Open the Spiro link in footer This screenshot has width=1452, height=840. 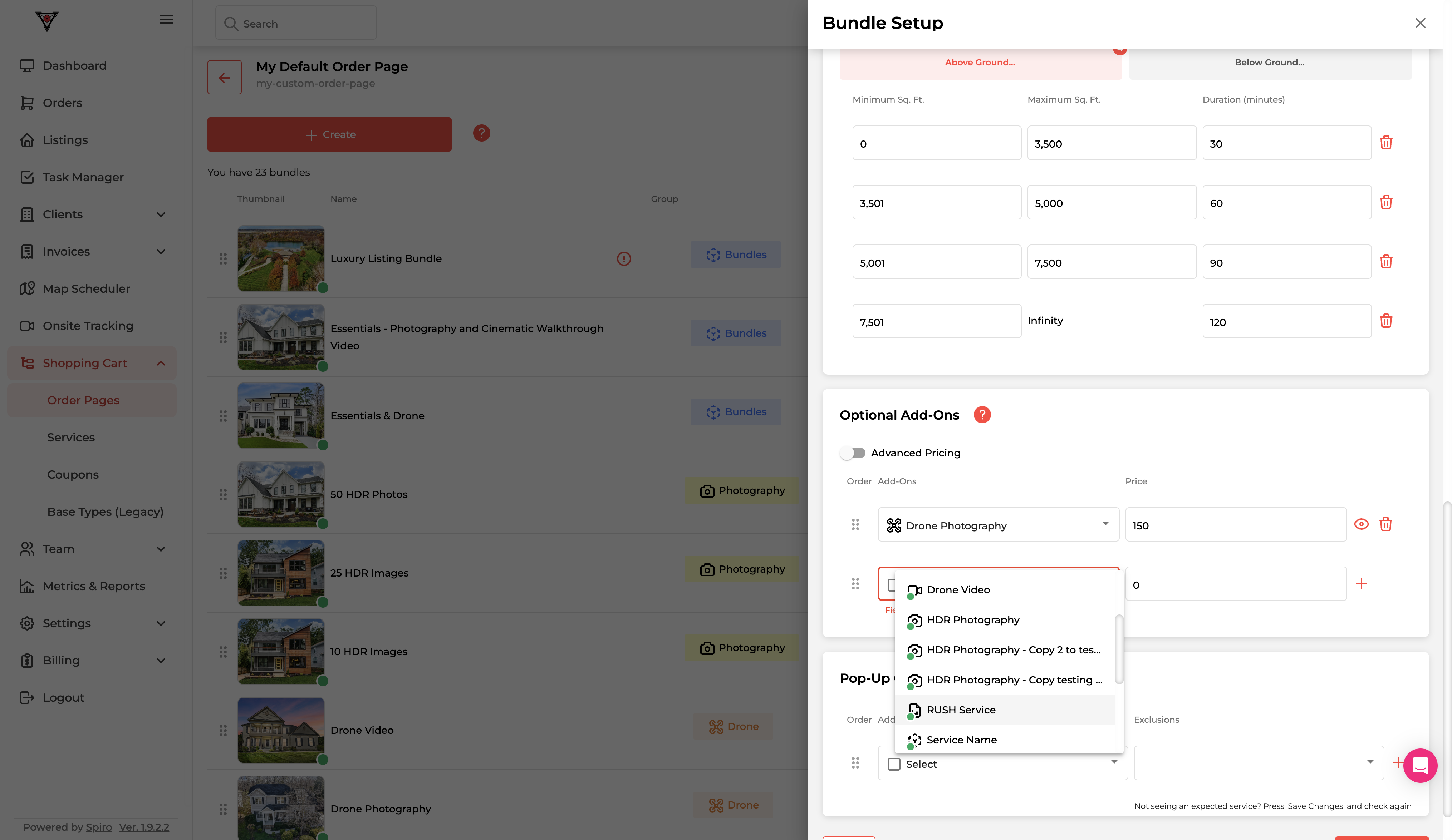(99, 827)
